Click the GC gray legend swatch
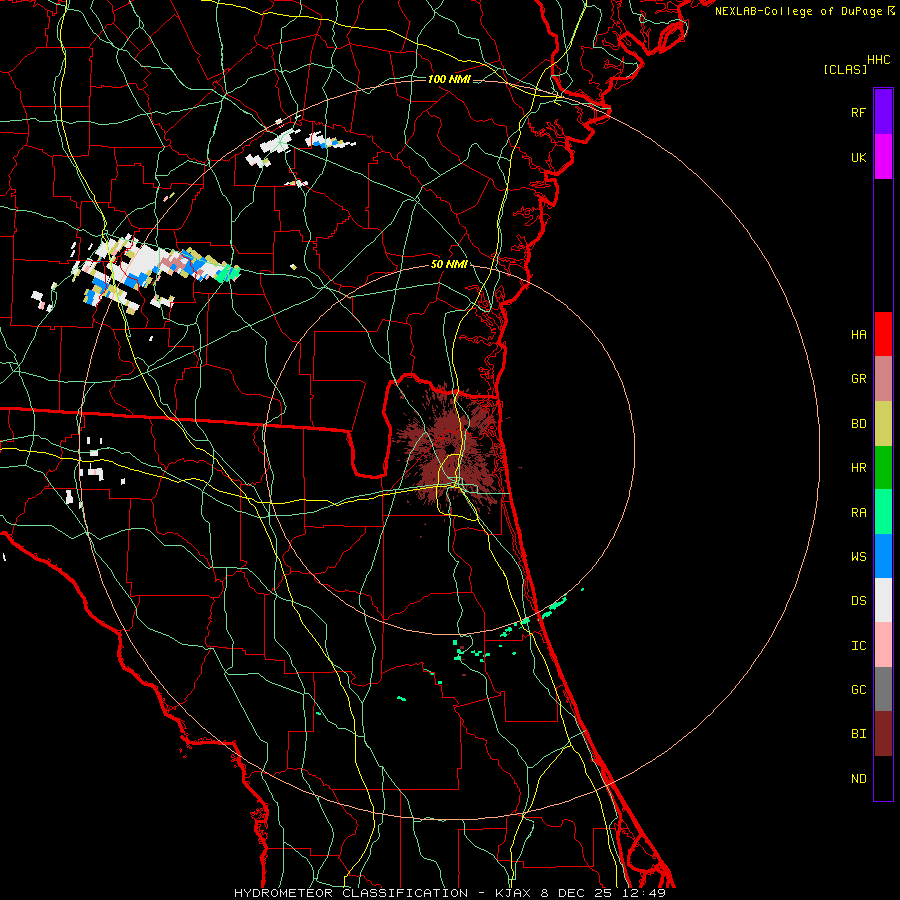 [883, 689]
